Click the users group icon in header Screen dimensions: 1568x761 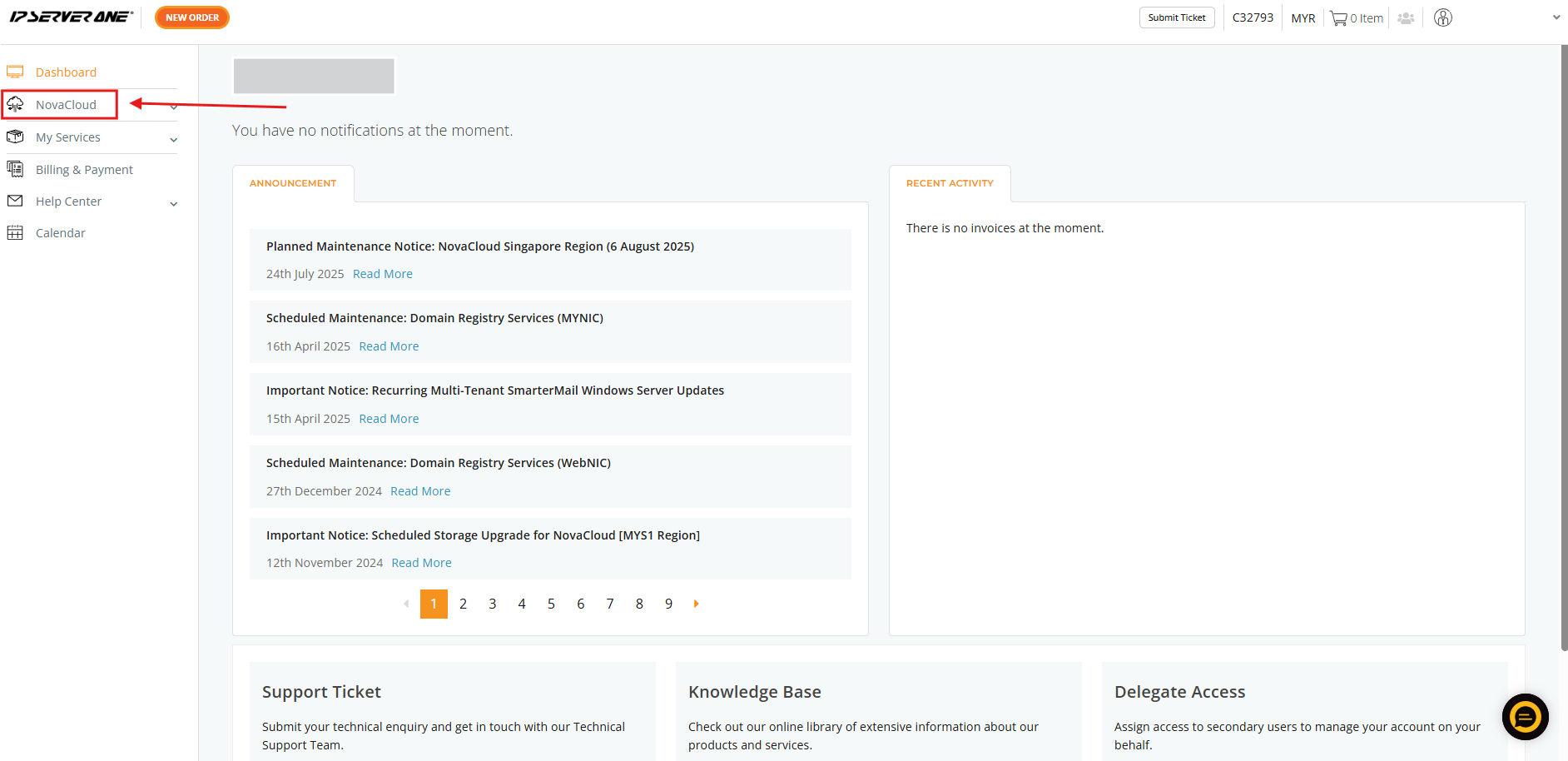click(x=1406, y=17)
